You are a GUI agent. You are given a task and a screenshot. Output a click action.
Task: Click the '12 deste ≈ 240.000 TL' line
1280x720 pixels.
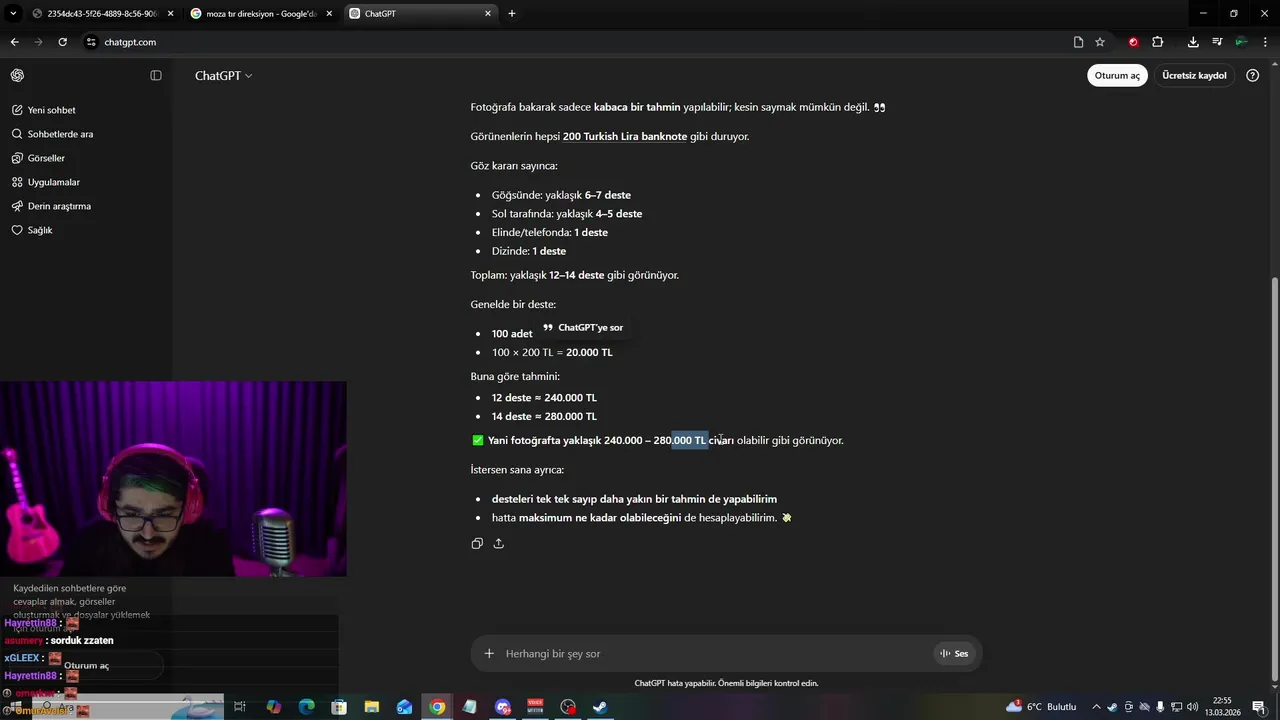tap(544, 398)
